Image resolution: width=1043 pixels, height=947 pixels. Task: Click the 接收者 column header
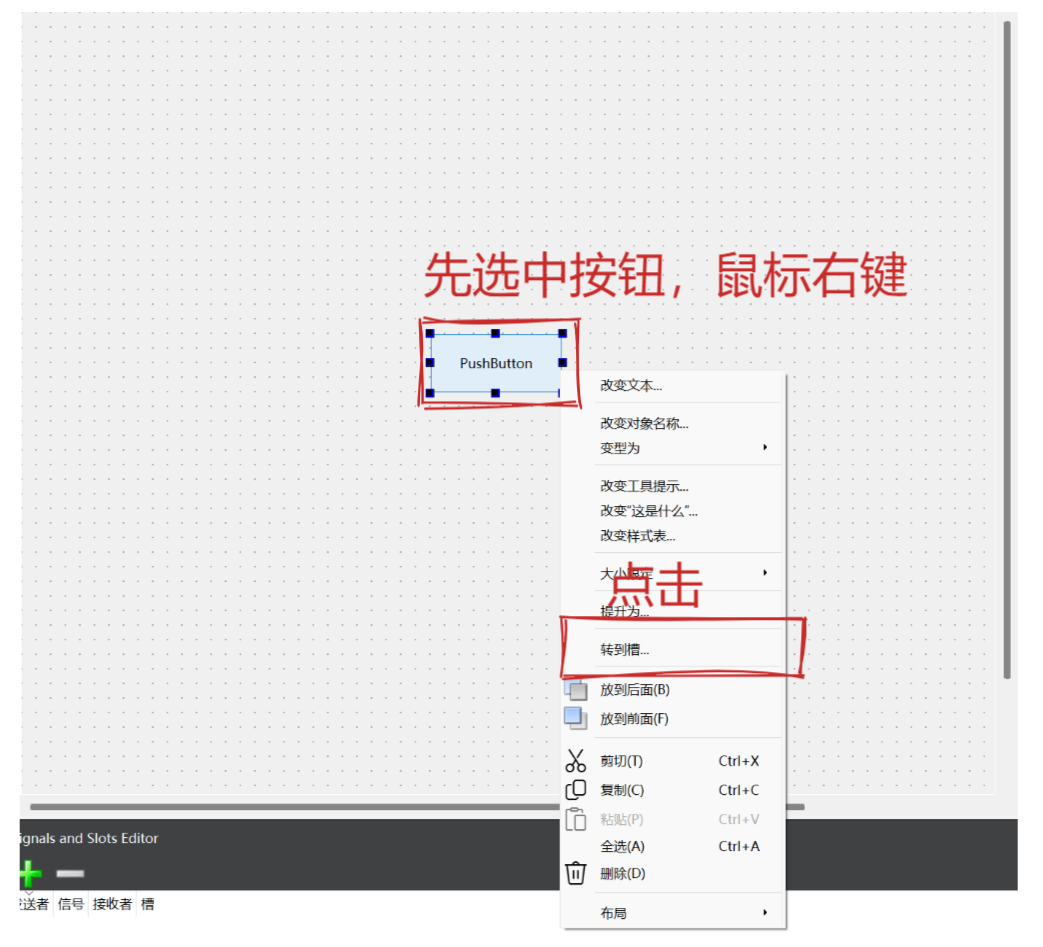click(x=112, y=904)
